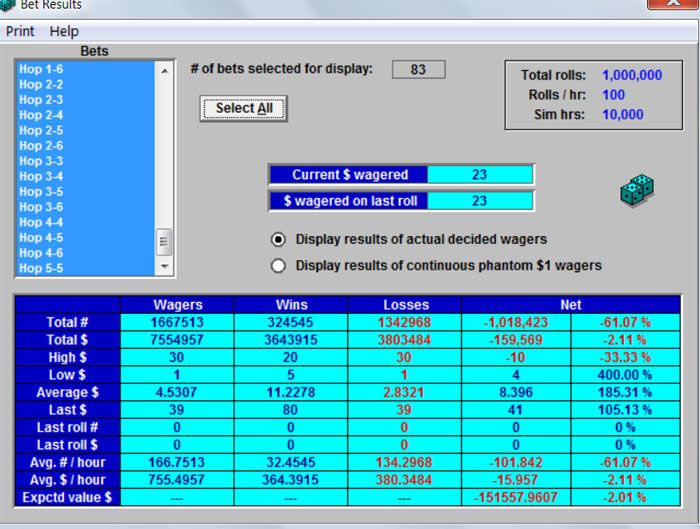
Task: Click the expected value percent -2.01 %
Action: 625,497
